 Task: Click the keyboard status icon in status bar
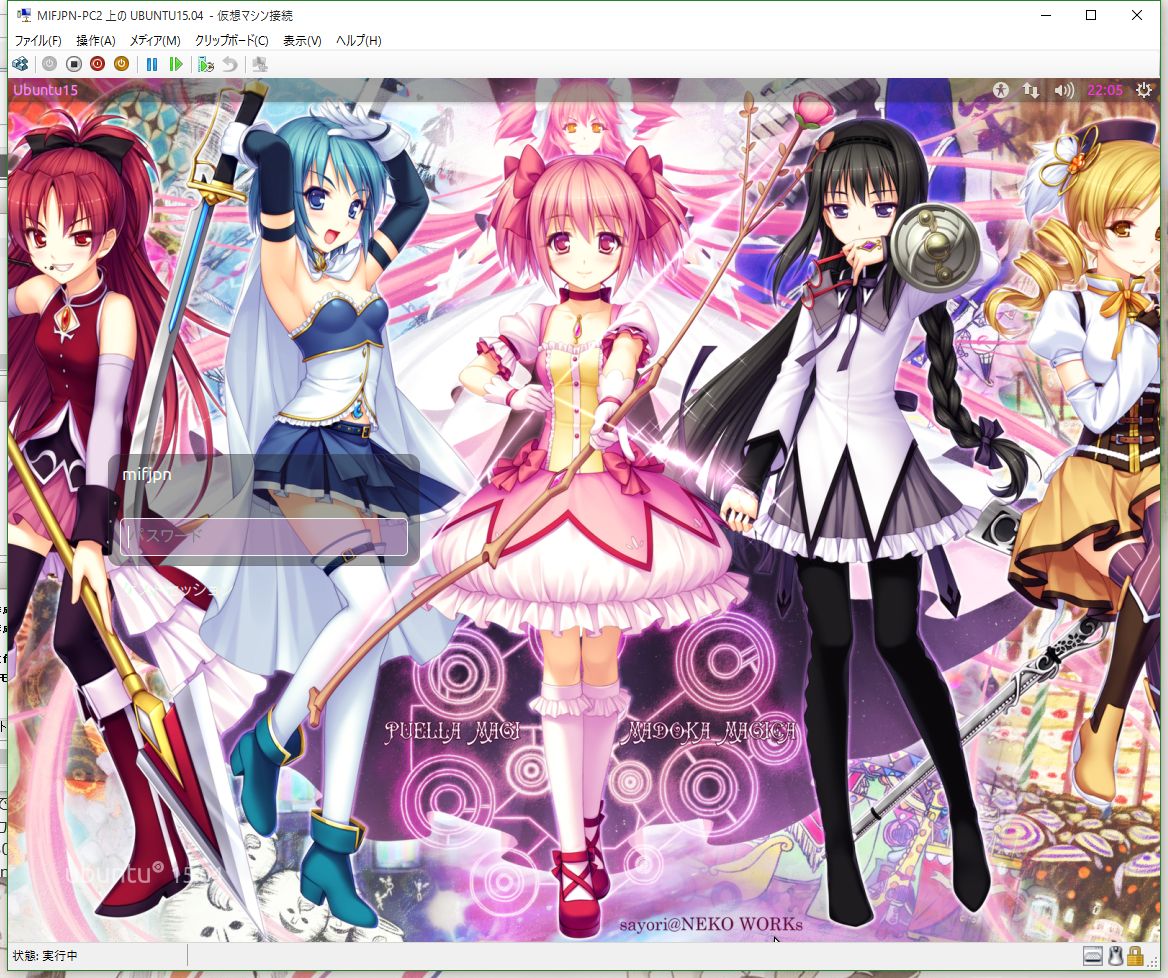[x=1093, y=956]
